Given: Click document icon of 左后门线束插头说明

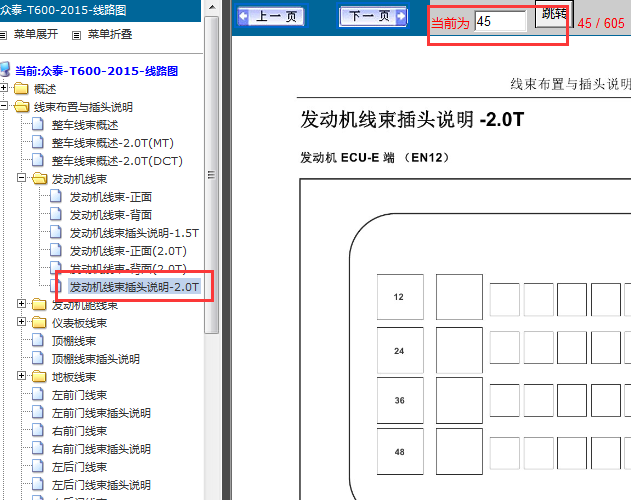Looking at the screenshot, I should tap(38, 484).
